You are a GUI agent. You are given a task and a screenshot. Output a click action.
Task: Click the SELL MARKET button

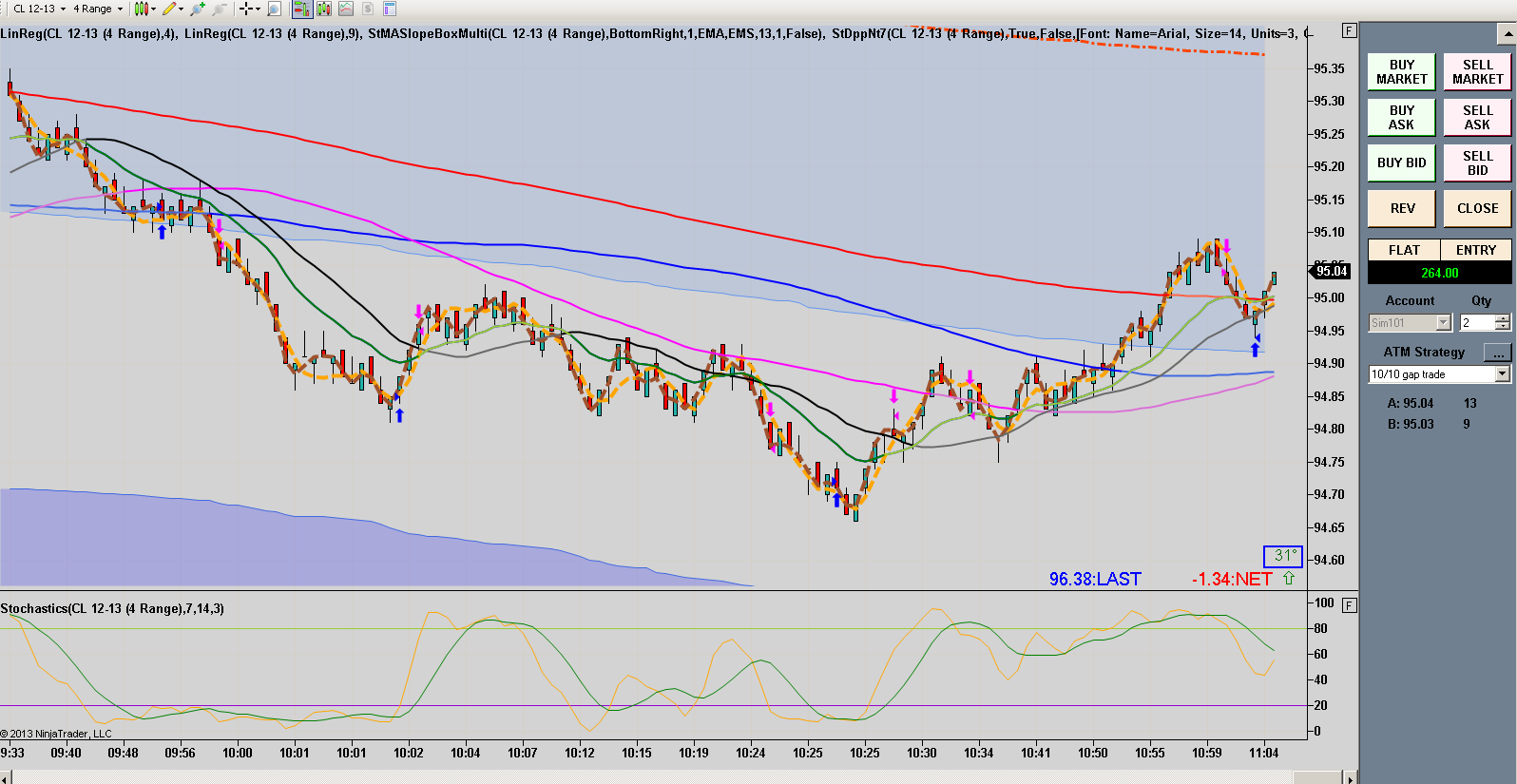(x=1477, y=72)
